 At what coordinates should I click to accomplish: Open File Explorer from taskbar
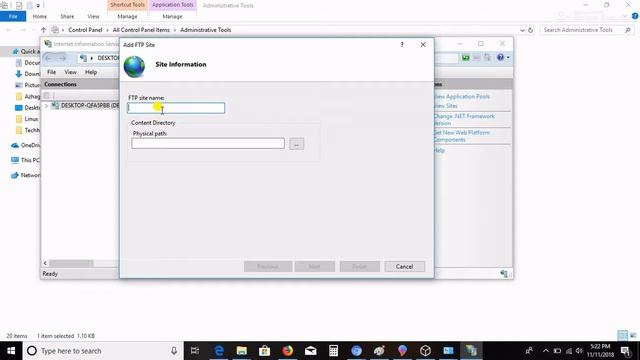click(x=242, y=351)
